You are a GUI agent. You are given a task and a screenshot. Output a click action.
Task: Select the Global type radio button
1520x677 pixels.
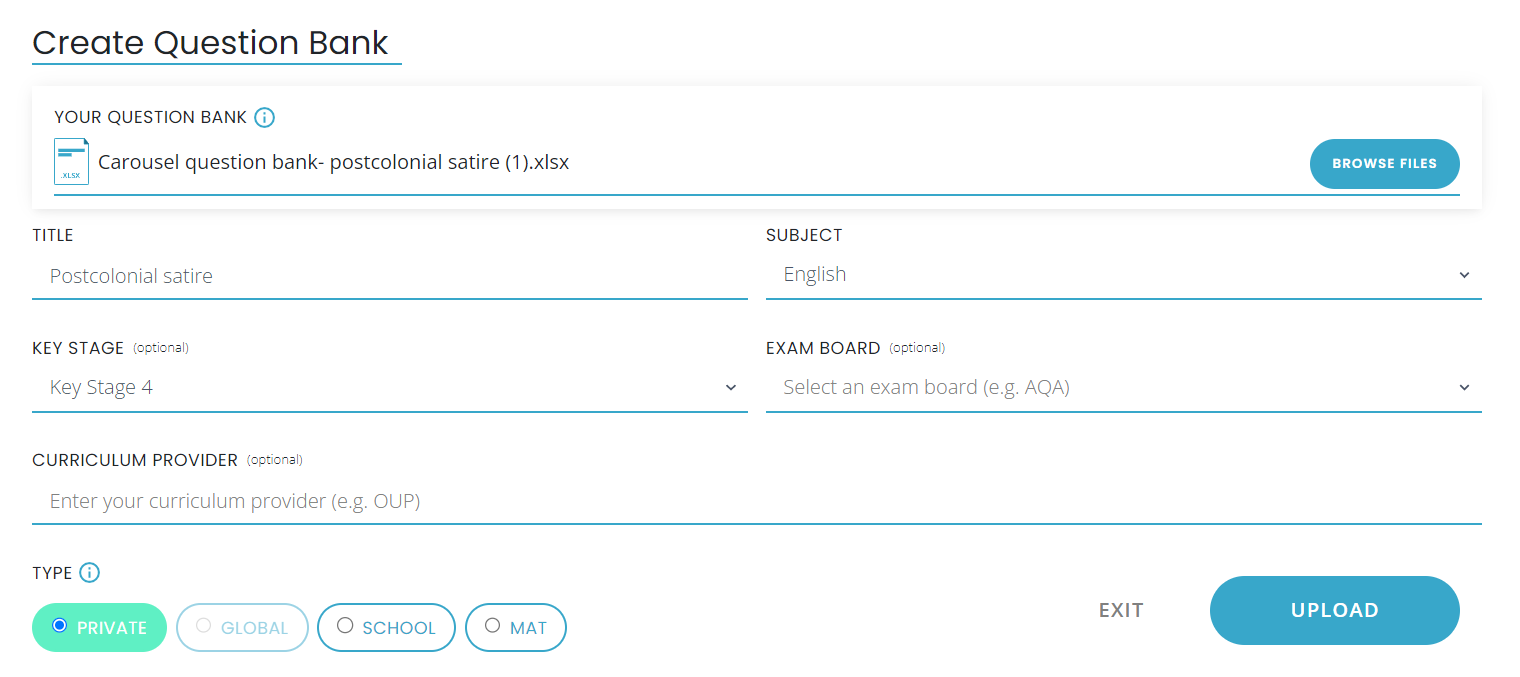(x=204, y=626)
